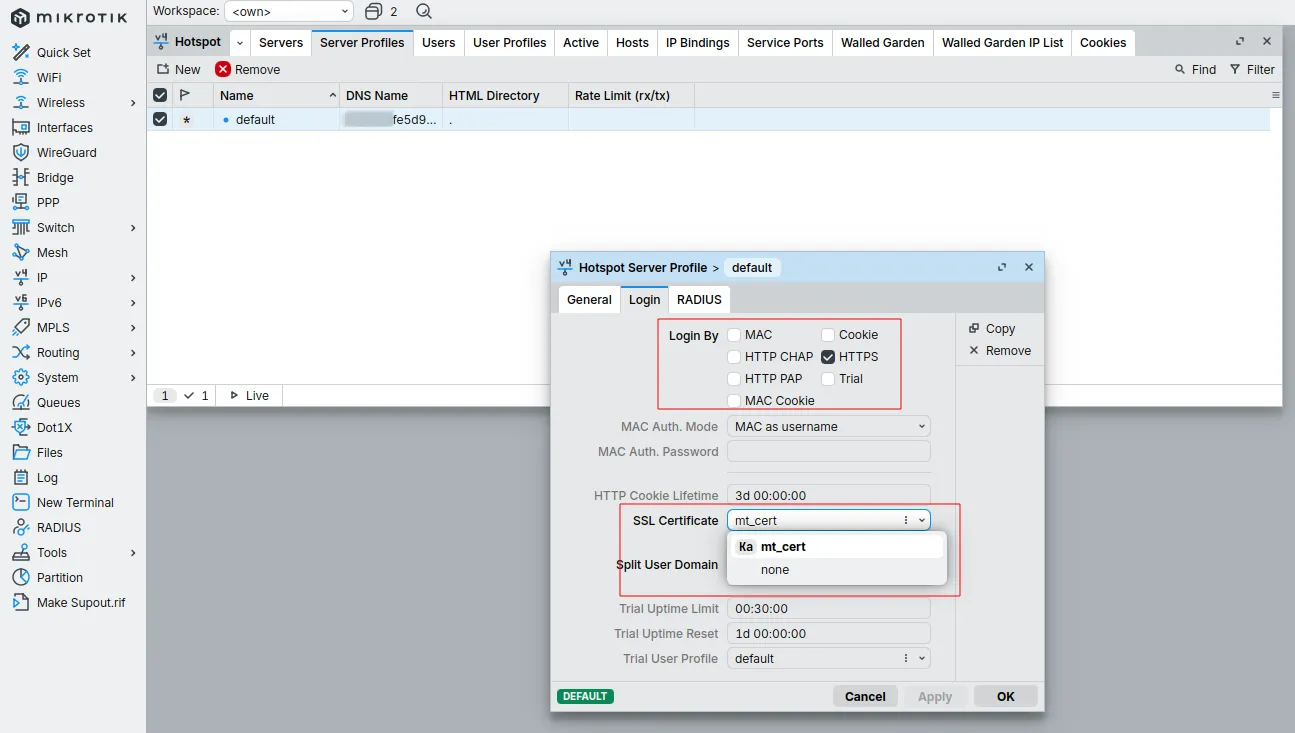This screenshot has height=733, width=1295.
Task: Select Make Supout.rif in the sidebar
Action: pos(81,602)
